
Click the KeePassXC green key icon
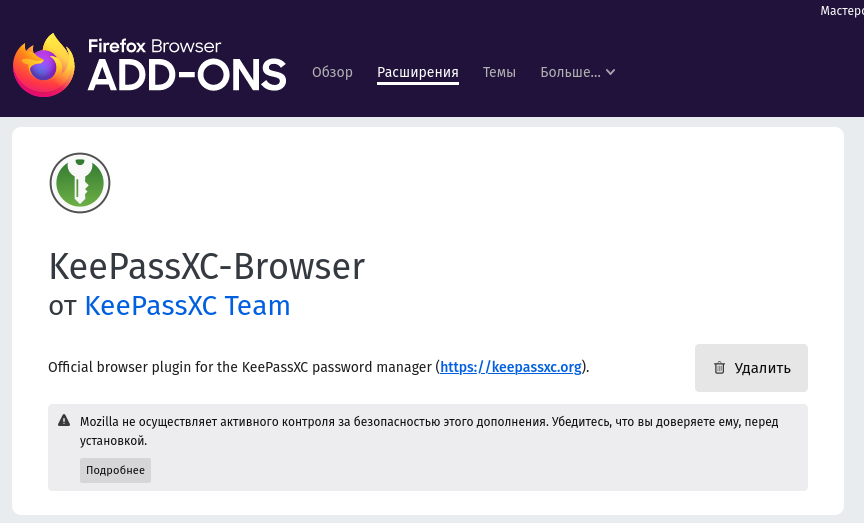pos(80,184)
